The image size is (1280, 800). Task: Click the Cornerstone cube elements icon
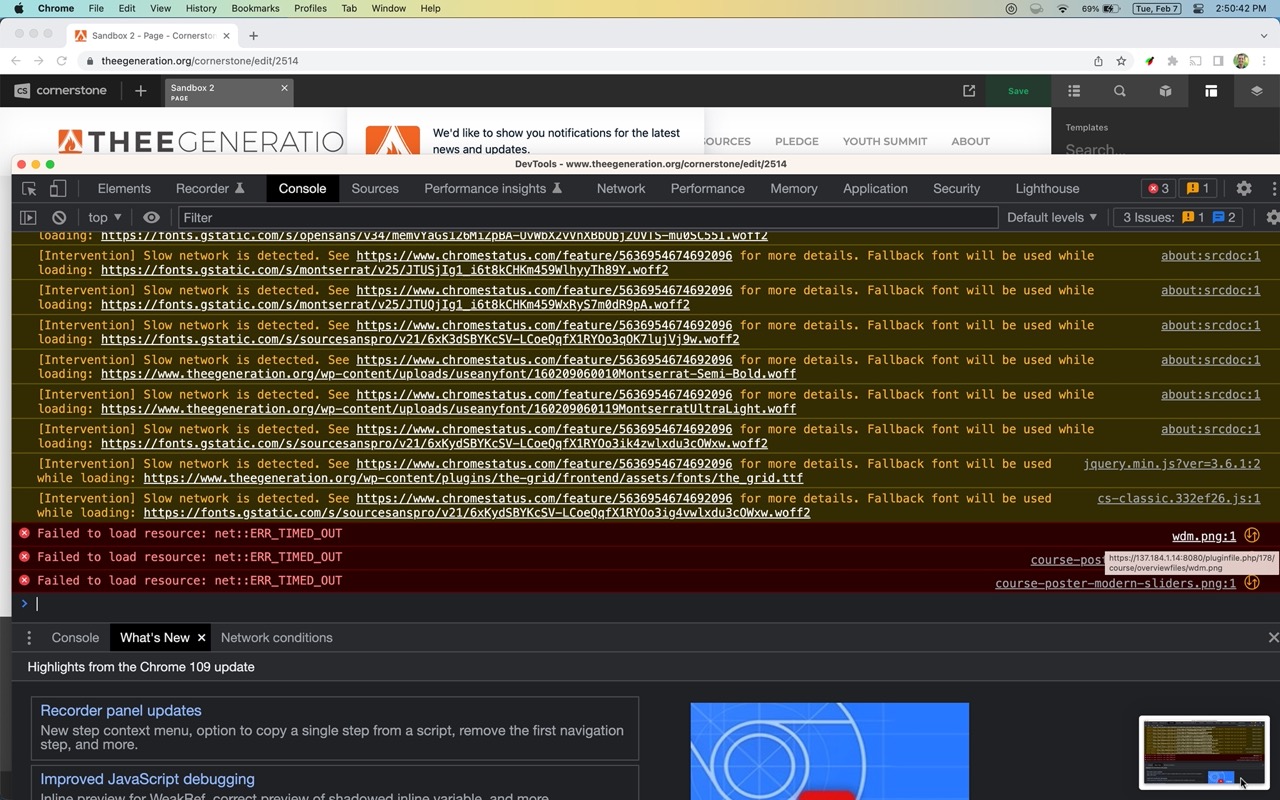pyautogui.click(x=1165, y=91)
